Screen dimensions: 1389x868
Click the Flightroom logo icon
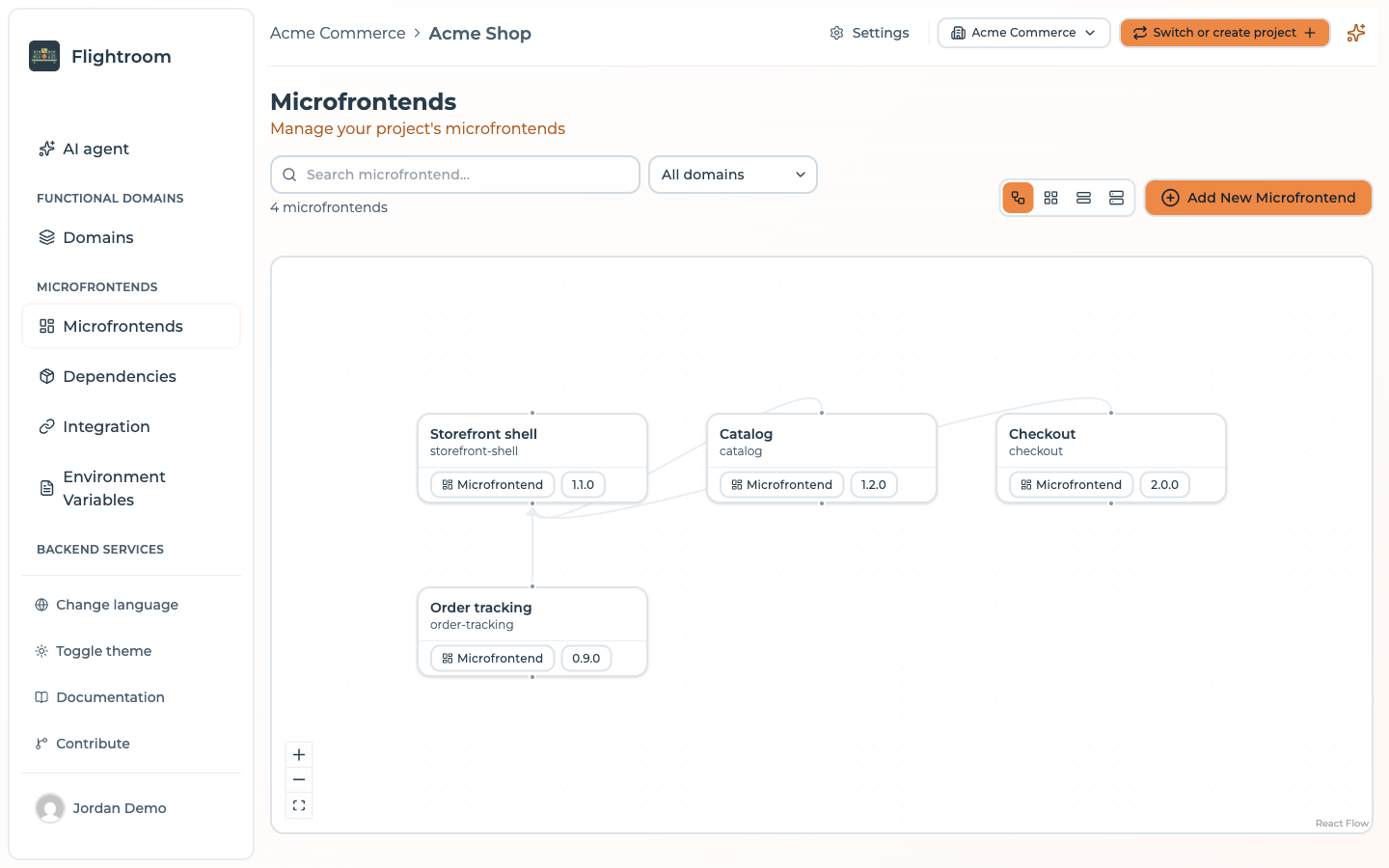coord(44,56)
